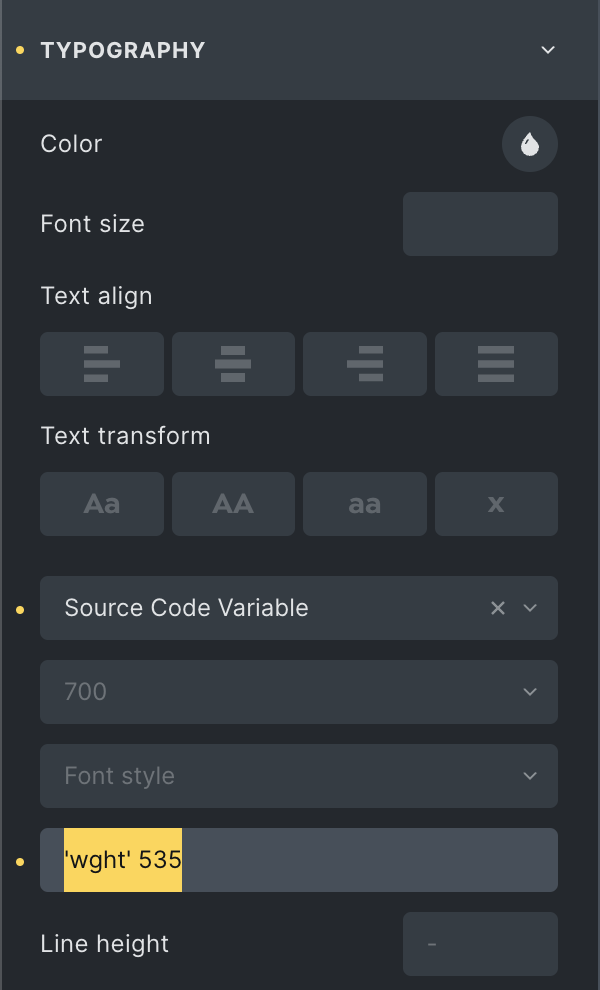
Task: Clear the Source Code Variable font selection
Action: click(497, 608)
